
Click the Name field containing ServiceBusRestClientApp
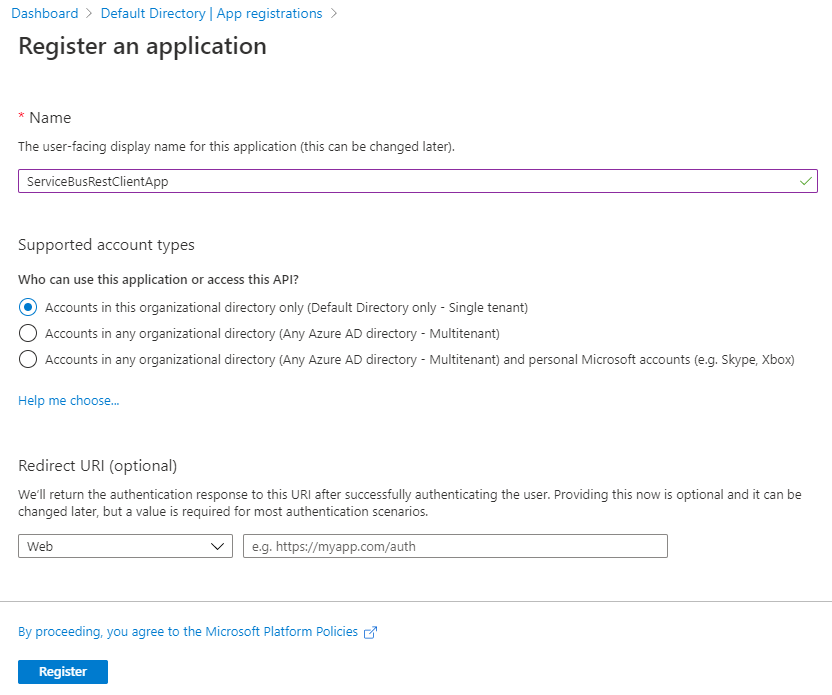point(418,181)
